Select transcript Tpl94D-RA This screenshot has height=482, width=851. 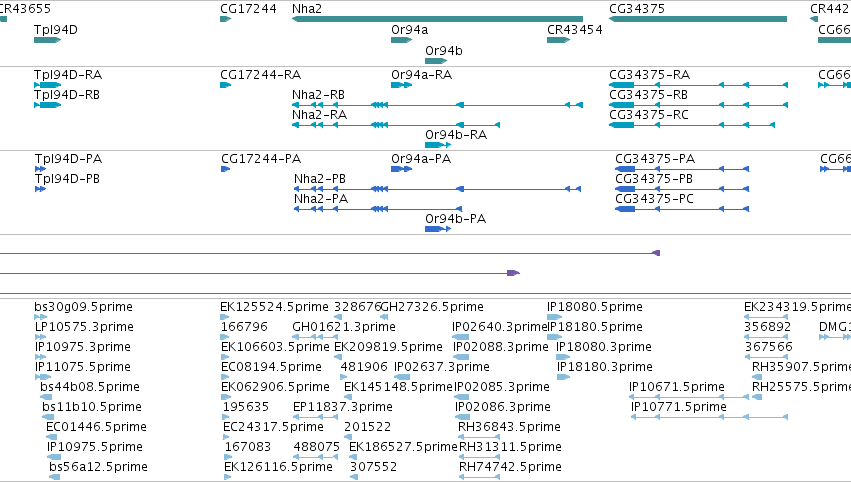[68, 75]
